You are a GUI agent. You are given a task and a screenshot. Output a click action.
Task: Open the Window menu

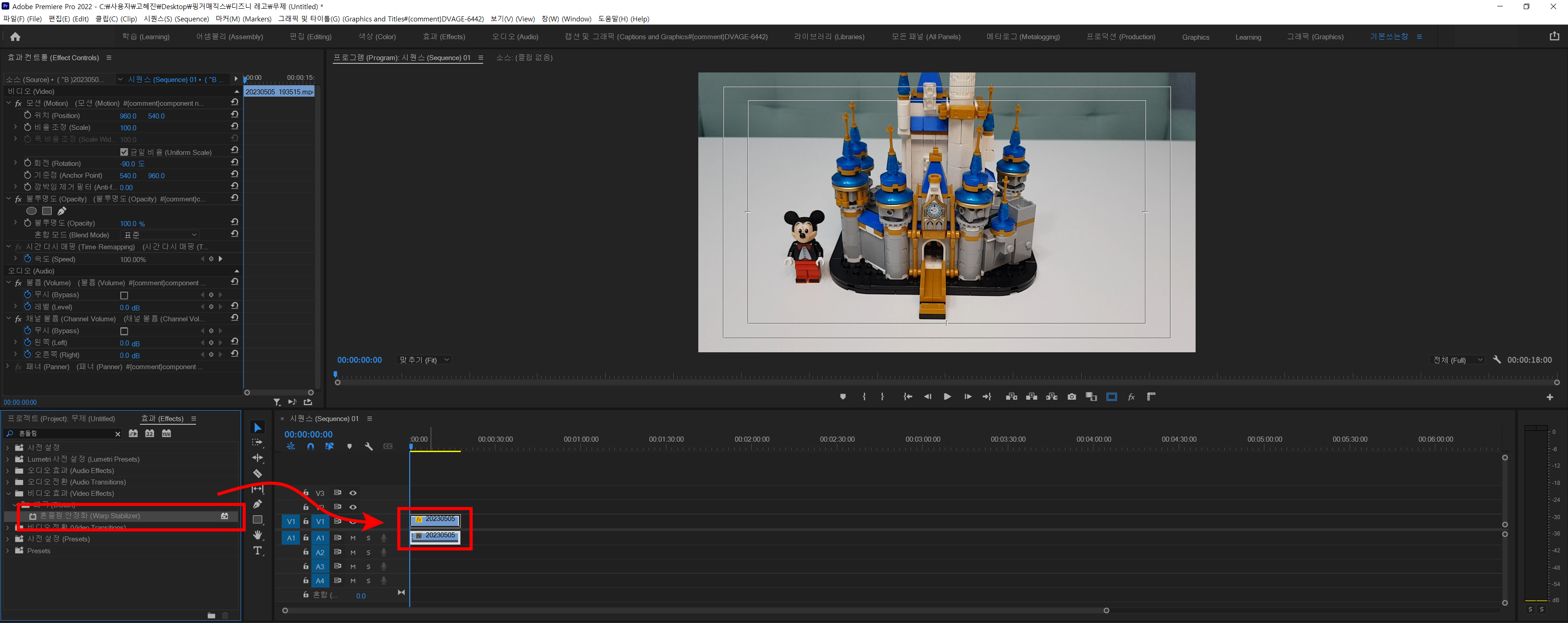[566, 19]
